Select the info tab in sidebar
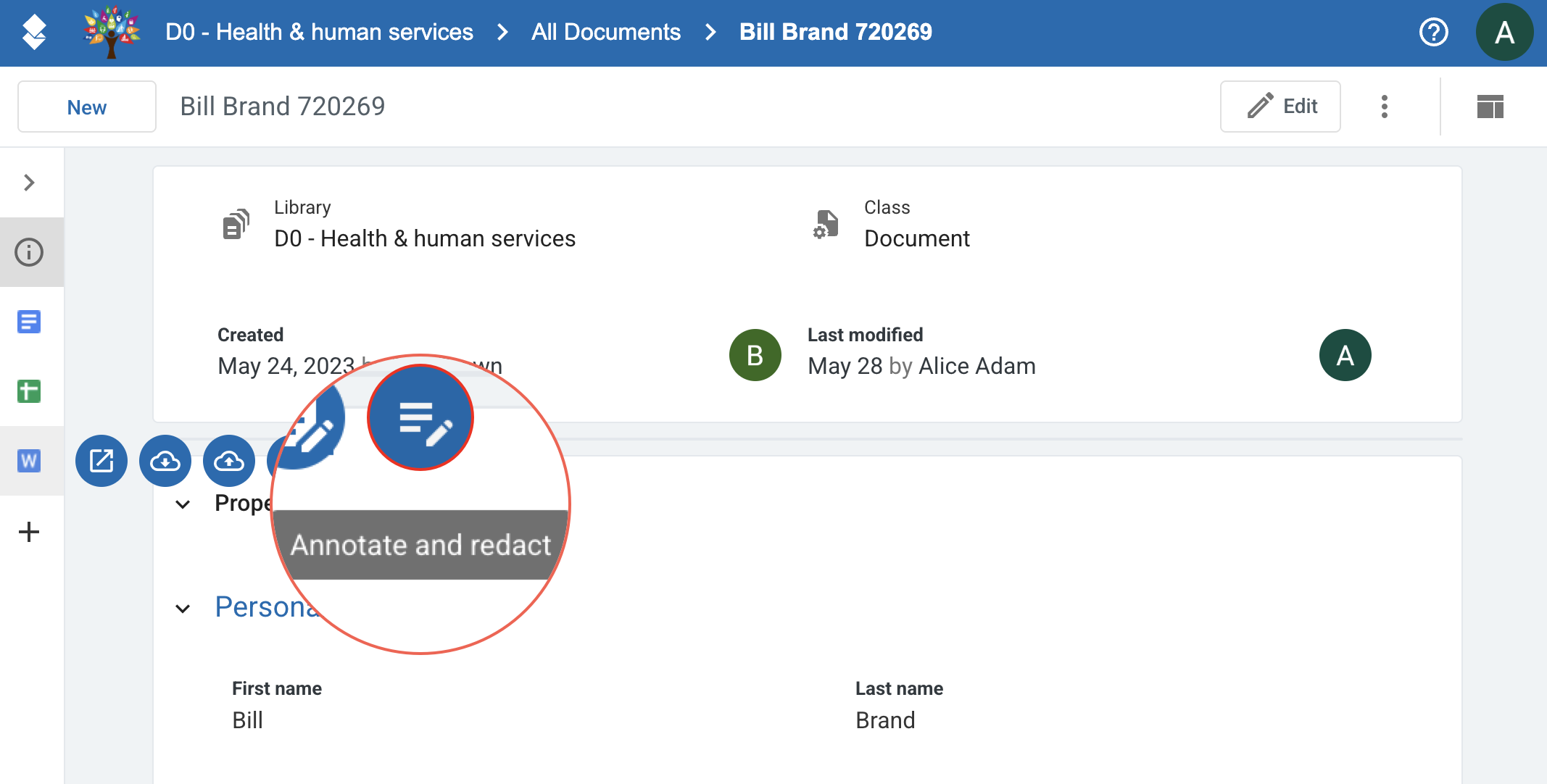This screenshot has width=1547, height=784. coord(29,252)
